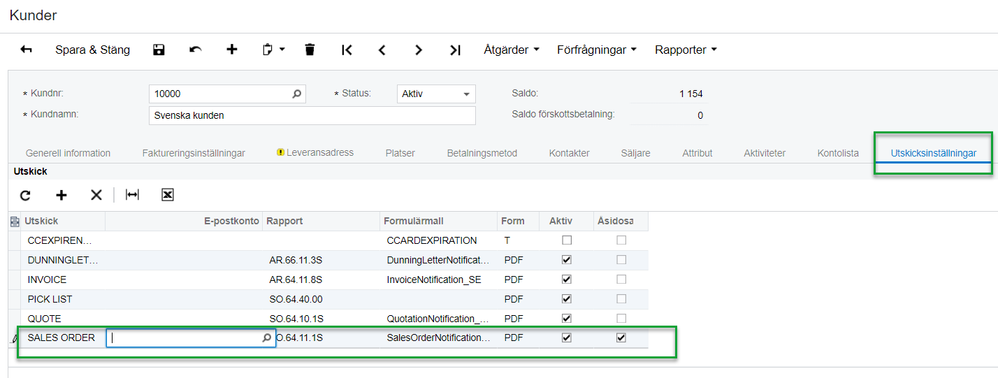Viewport: 998px width, 378px height.
Task: Open the Status dropdown
Action: click(x=436, y=94)
